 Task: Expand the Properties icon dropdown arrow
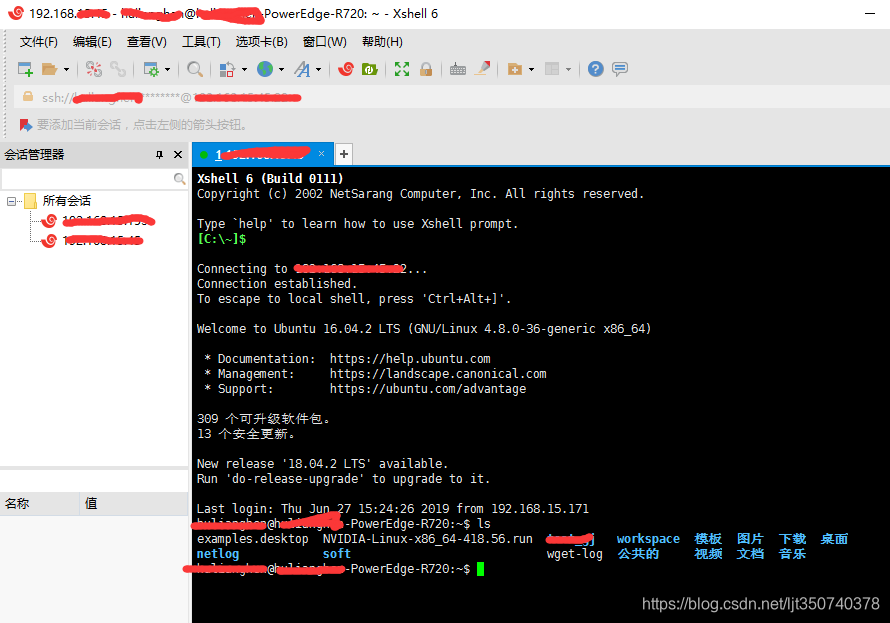(x=167, y=69)
